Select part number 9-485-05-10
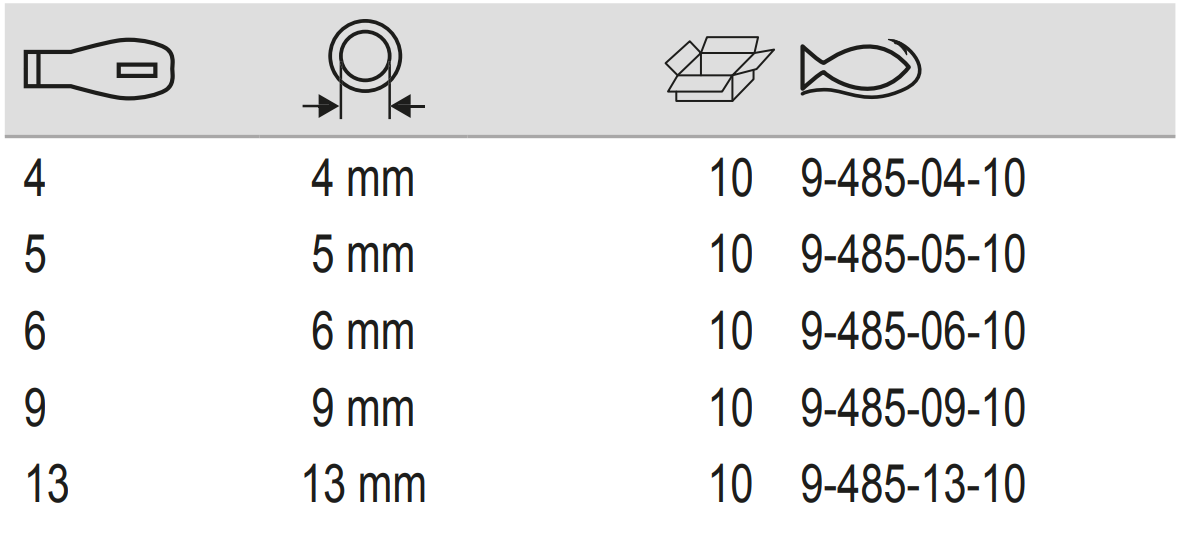Image resolution: width=1182 pixels, height=536 pixels. click(x=913, y=257)
